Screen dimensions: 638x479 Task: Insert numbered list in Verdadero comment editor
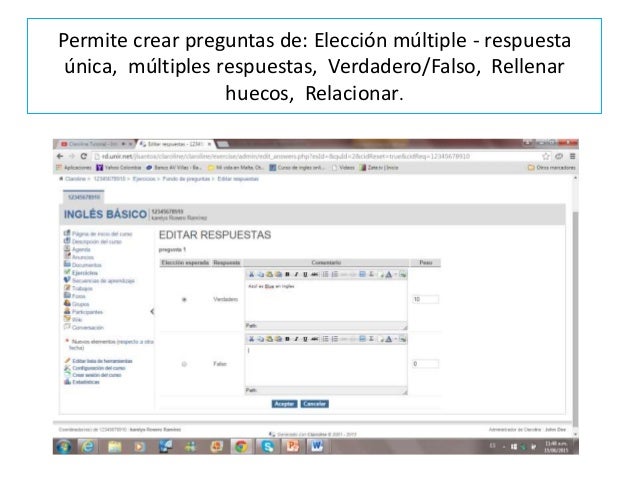click(334, 275)
